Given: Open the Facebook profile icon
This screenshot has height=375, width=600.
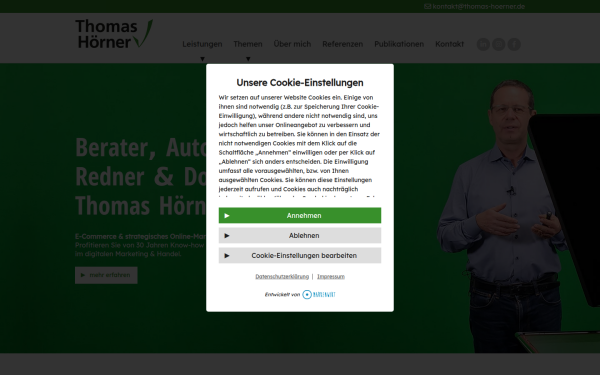Looking at the screenshot, I should point(514,44).
